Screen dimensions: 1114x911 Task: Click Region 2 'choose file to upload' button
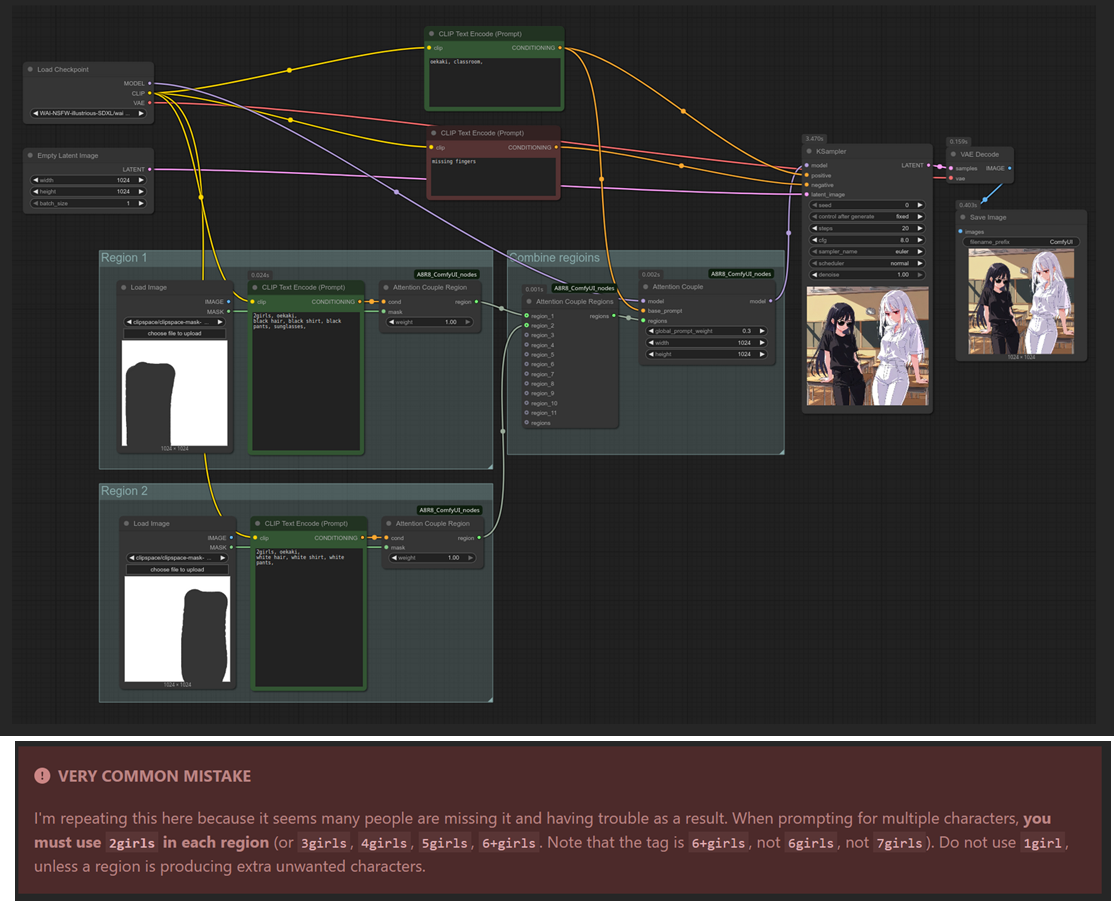click(178, 569)
